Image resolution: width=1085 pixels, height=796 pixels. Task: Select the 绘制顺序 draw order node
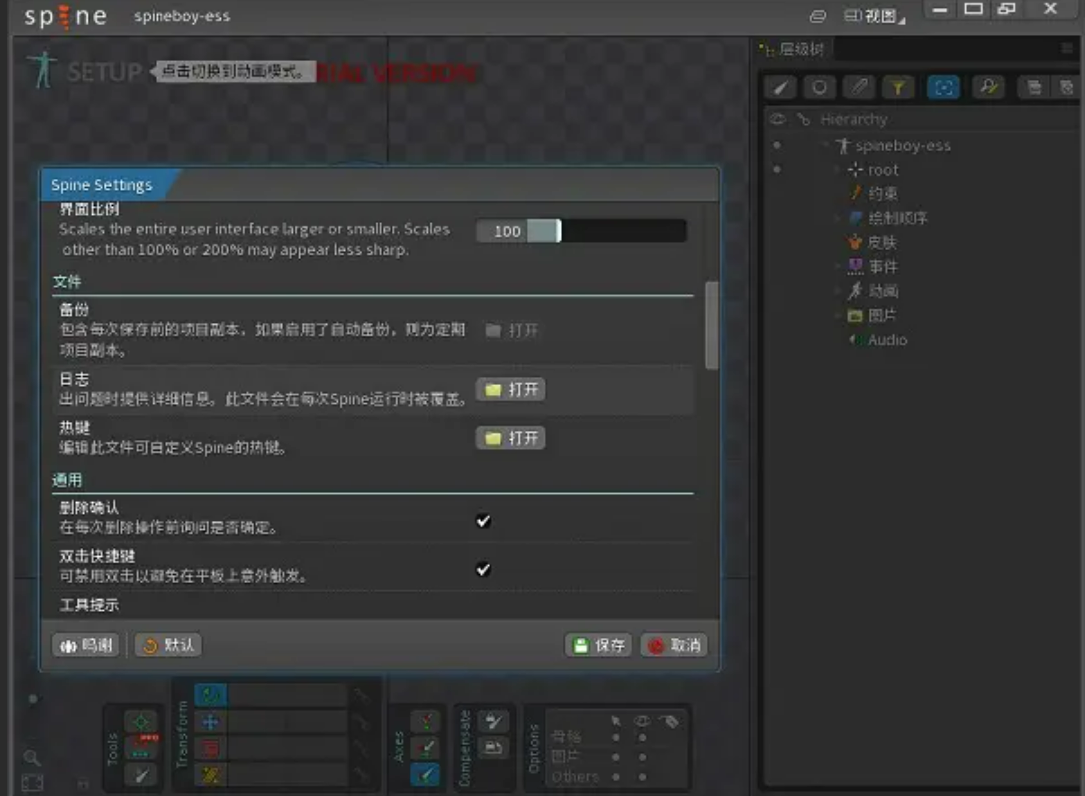(x=897, y=218)
